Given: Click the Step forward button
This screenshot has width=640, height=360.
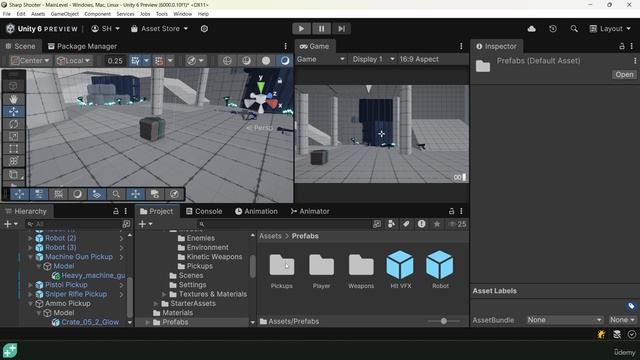Looking at the screenshot, I should coord(341,29).
